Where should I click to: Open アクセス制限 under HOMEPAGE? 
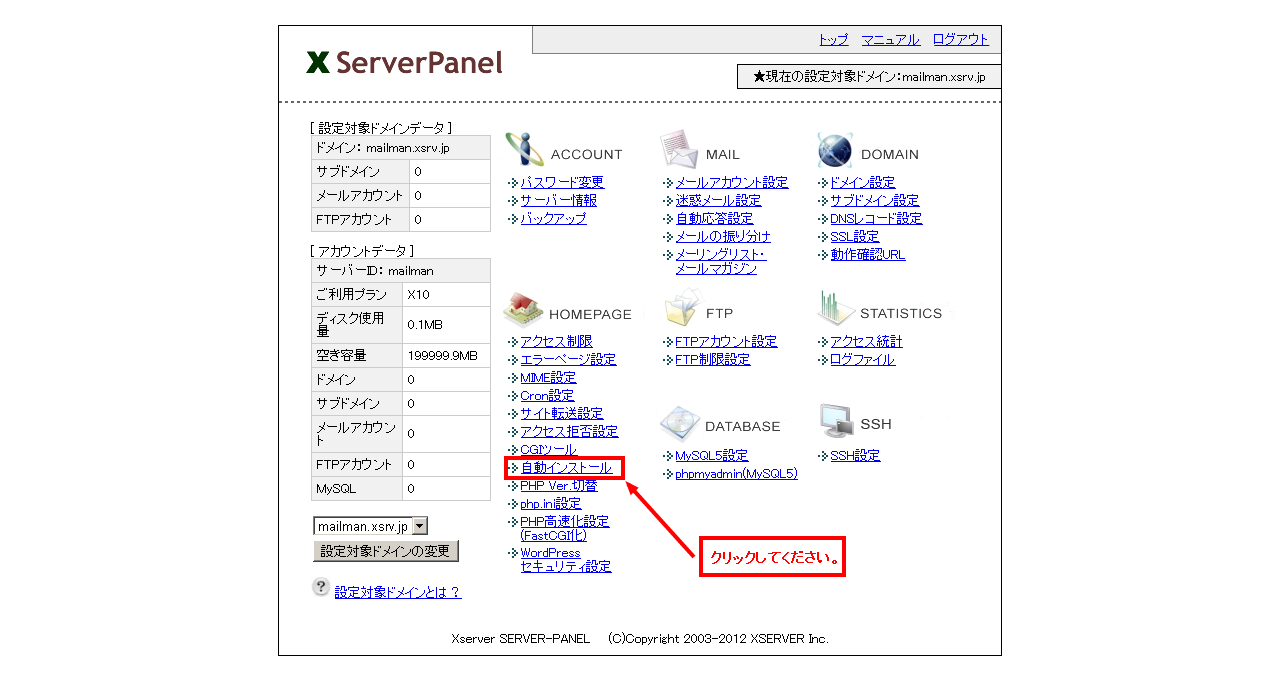556,341
